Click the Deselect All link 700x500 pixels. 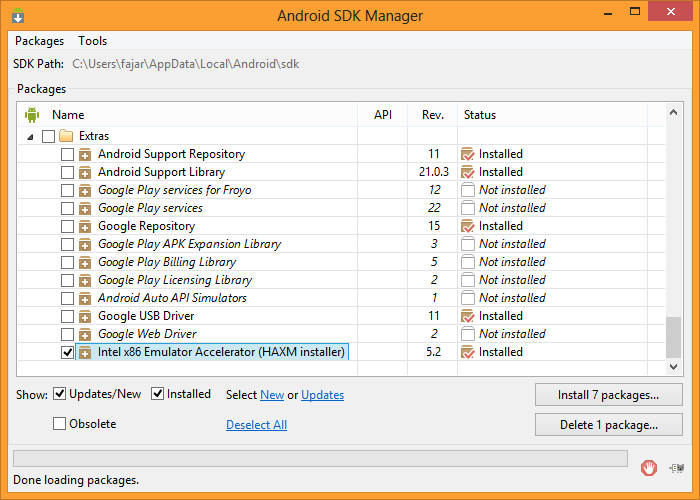pos(256,425)
